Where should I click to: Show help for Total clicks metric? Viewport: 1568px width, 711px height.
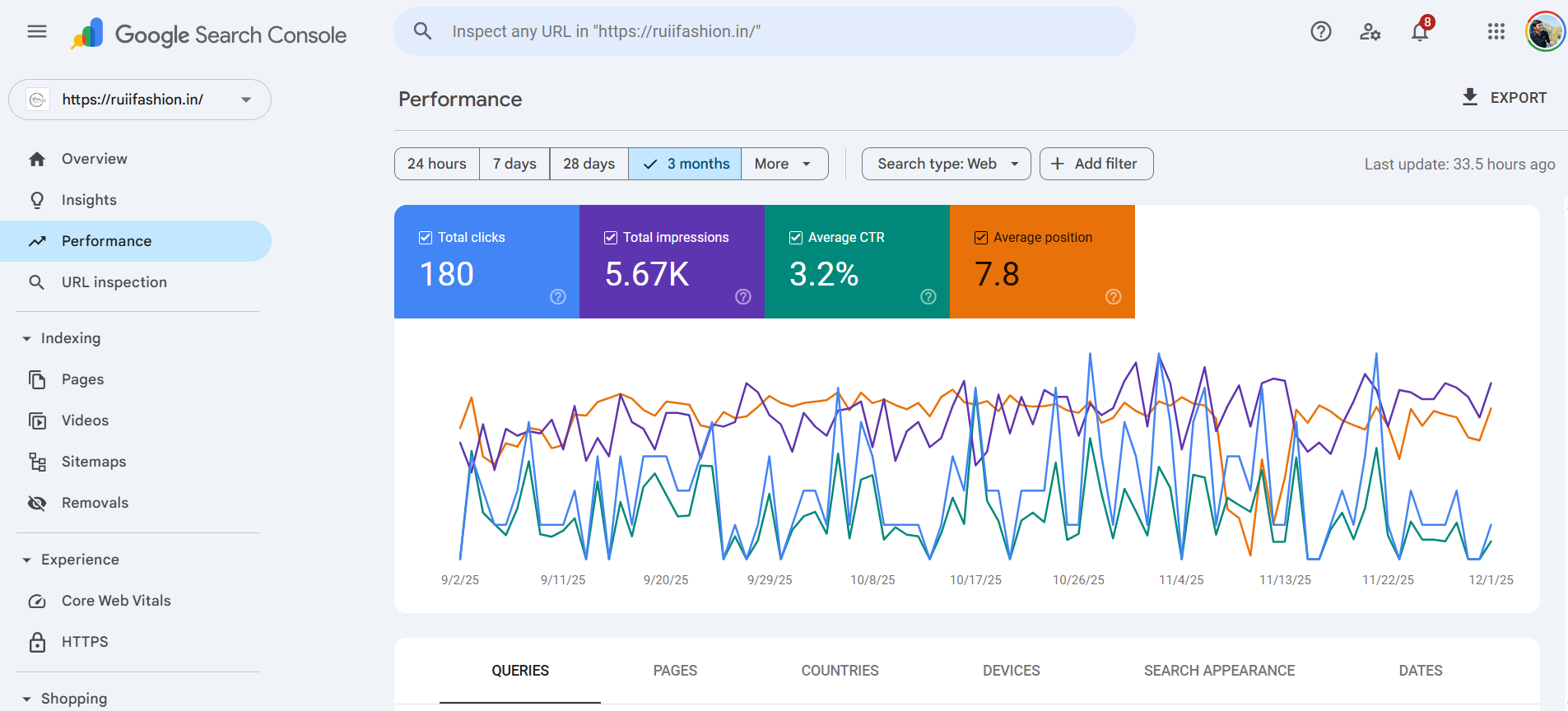[x=558, y=297]
